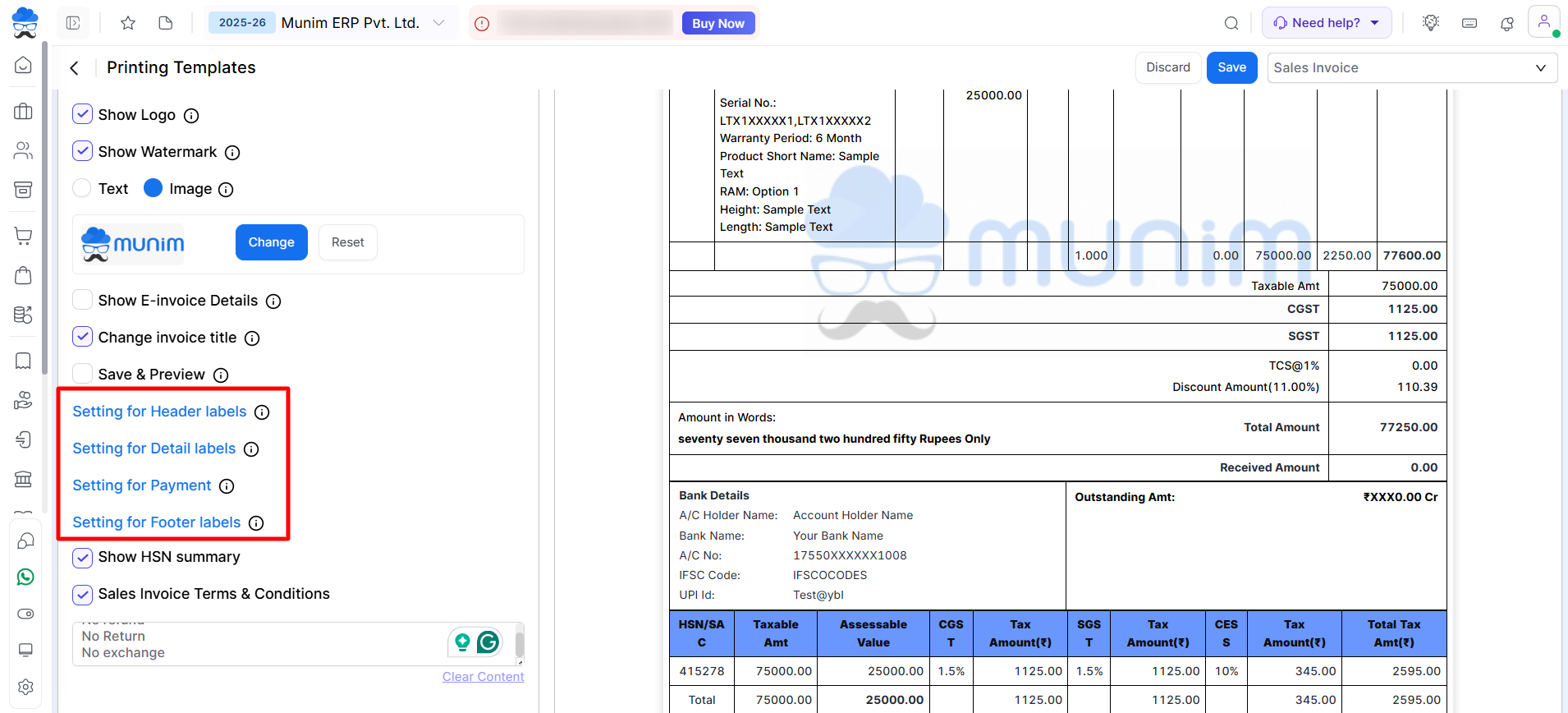Enable Show E-invoice Details checkbox
Viewport: 1568px width, 713px height.
click(x=83, y=300)
